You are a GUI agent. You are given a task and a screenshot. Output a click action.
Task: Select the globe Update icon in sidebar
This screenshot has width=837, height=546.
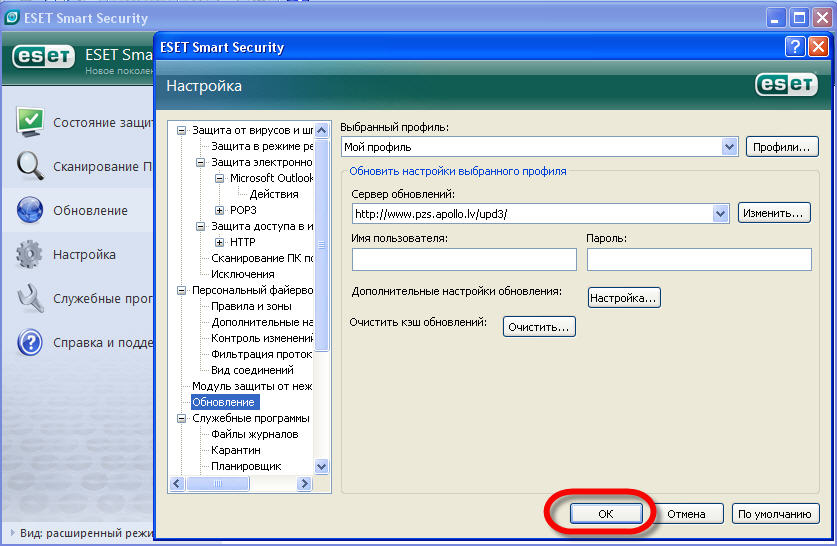pyautogui.click(x=30, y=210)
